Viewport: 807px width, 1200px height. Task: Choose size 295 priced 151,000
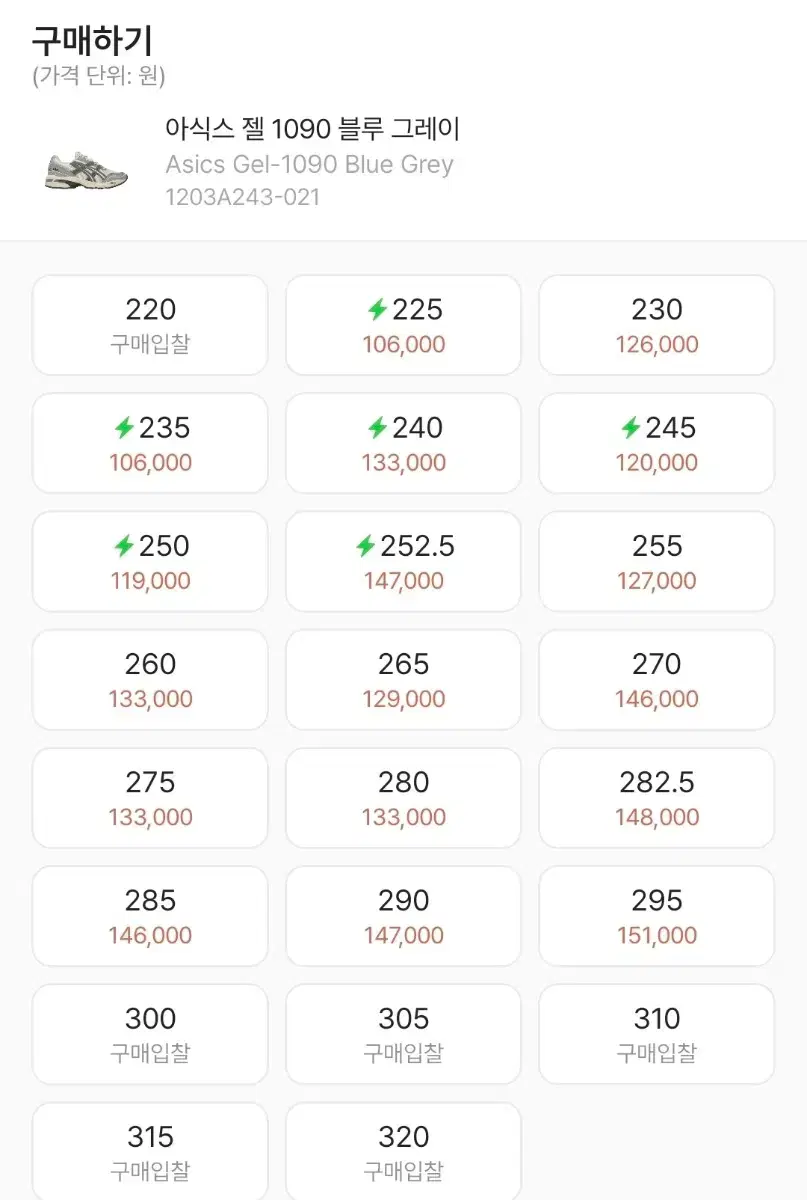[x=657, y=915]
